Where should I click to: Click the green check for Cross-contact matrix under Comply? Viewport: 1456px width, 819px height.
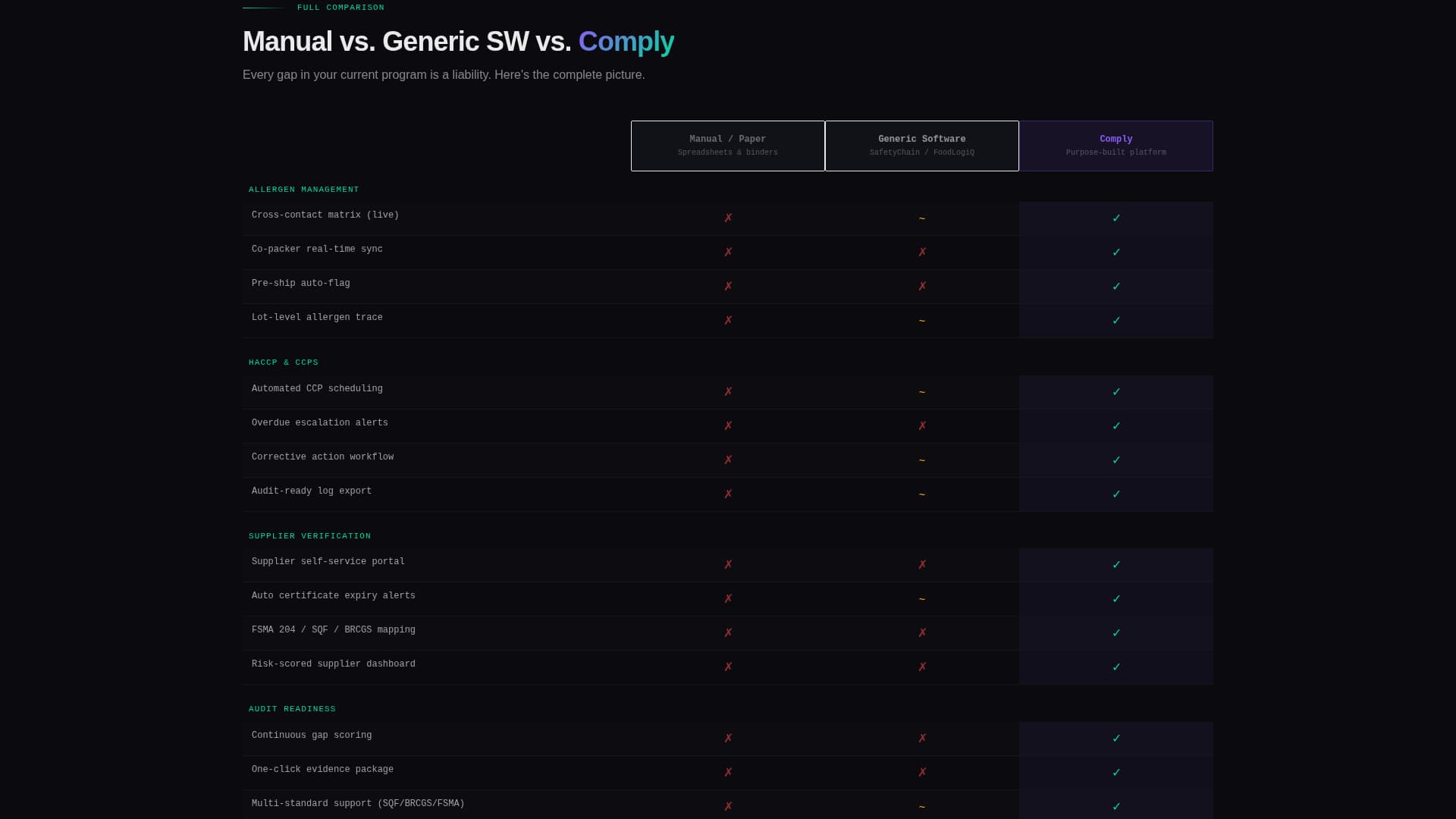(1116, 218)
